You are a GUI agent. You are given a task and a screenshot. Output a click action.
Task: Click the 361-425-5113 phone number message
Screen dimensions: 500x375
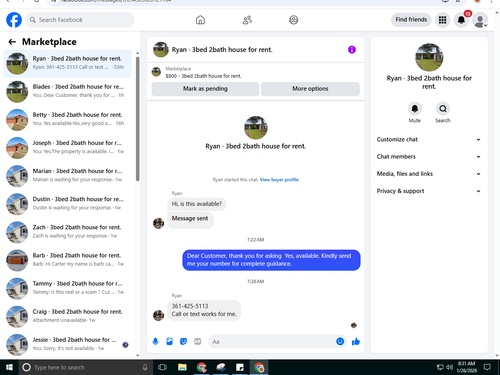[204, 310]
